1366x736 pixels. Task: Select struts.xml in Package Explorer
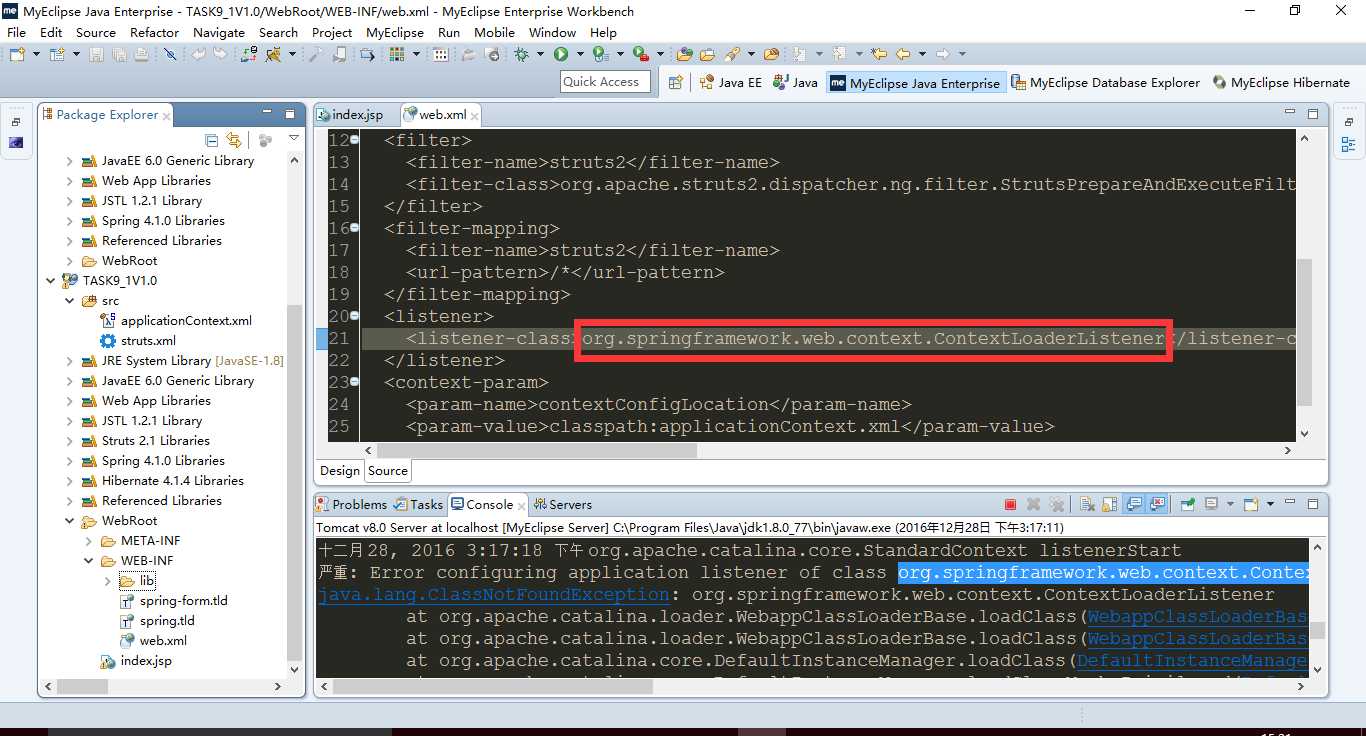[138, 341]
